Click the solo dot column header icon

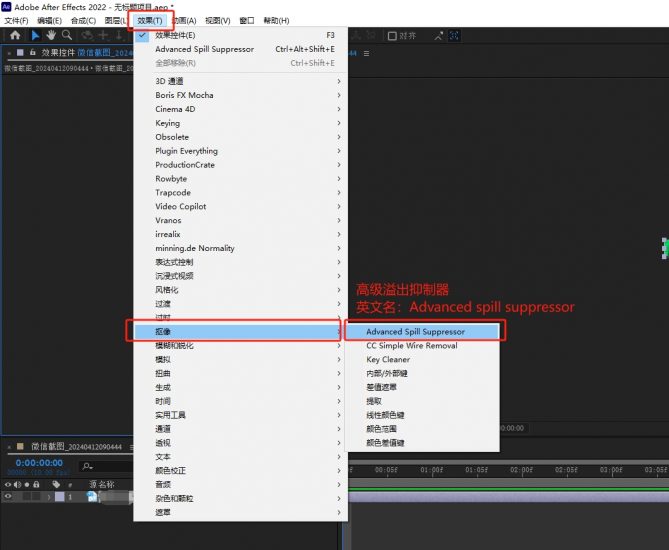[27, 485]
